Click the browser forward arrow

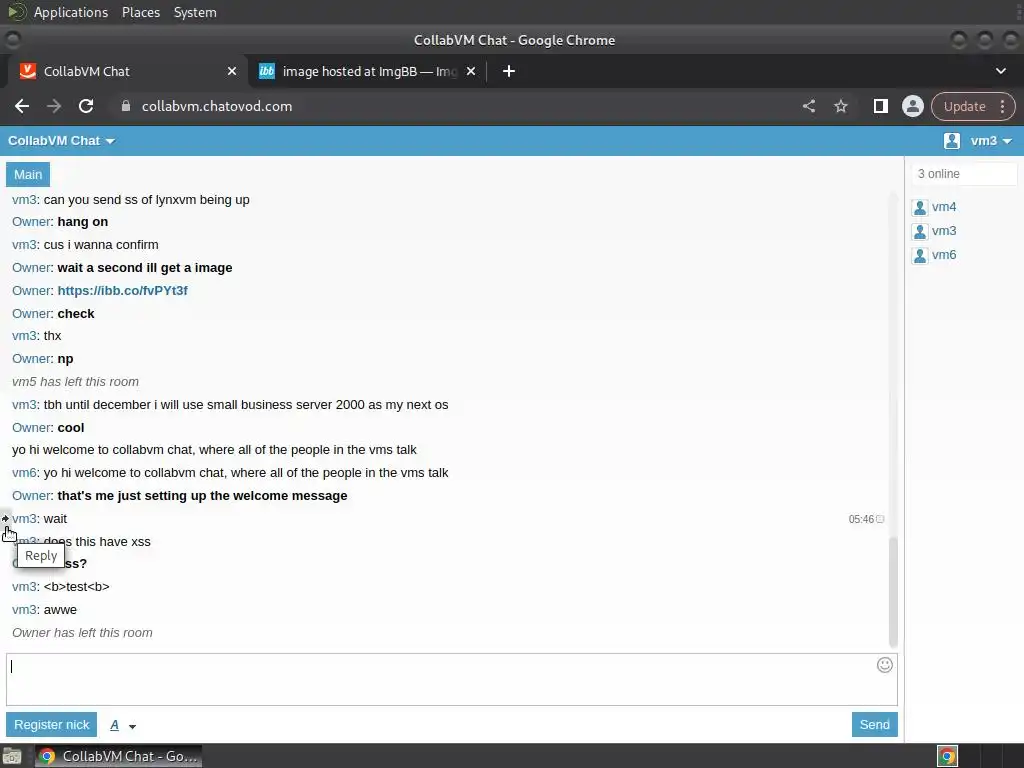pyautogui.click(x=54, y=106)
